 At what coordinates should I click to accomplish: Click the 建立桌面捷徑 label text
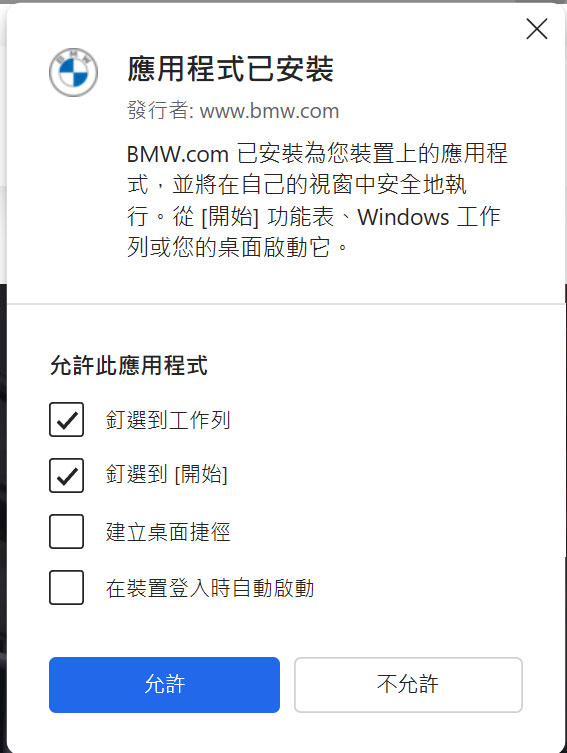pos(168,532)
